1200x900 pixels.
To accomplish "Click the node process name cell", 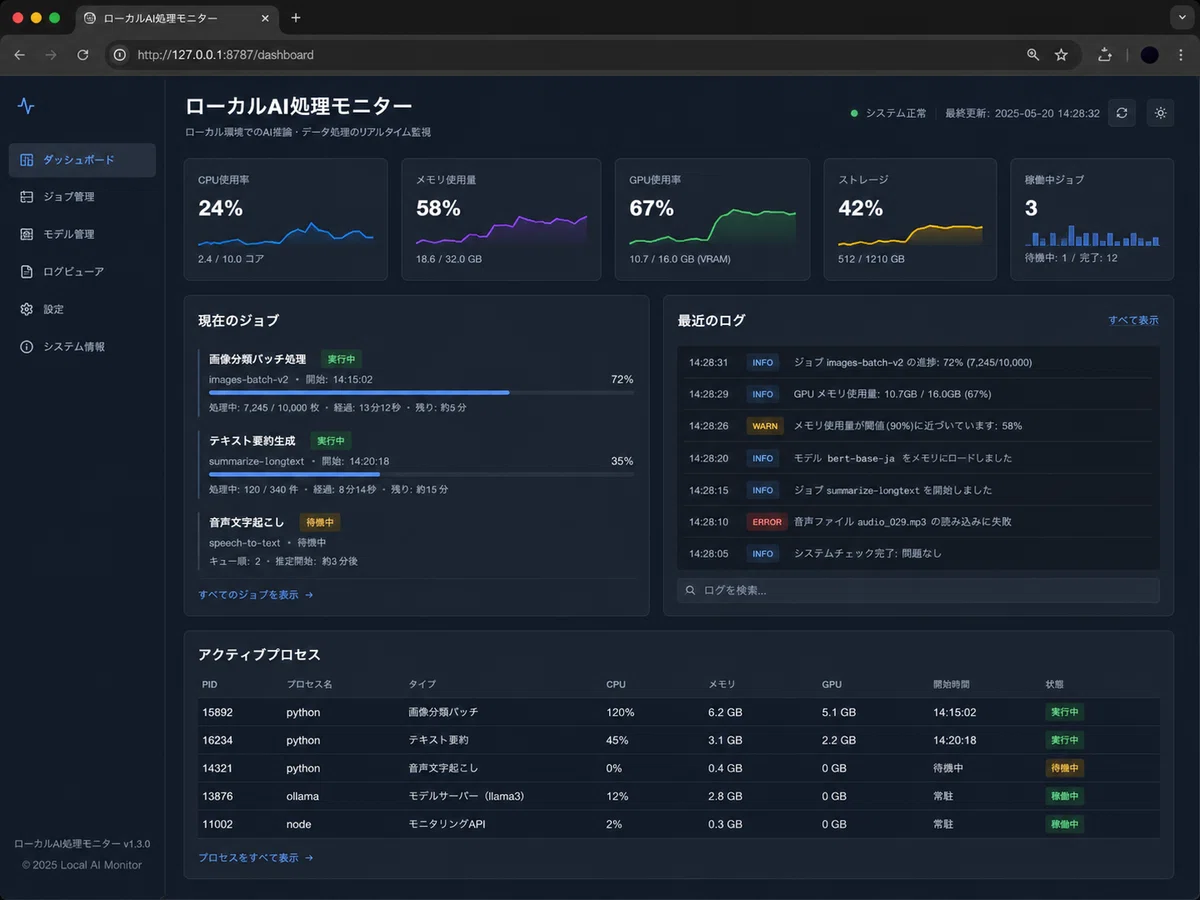I will [299, 825].
